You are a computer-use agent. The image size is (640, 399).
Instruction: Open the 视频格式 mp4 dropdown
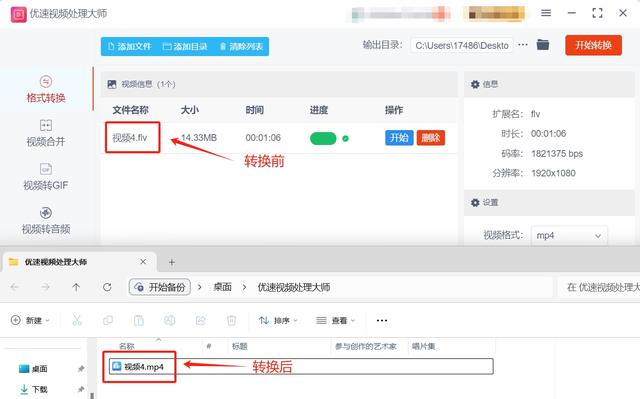569,236
